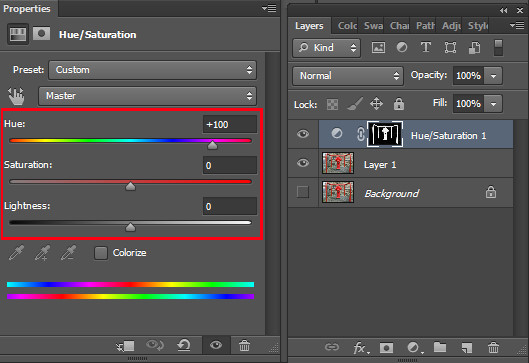
Task: Open the Preset dropdown showing Custom
Action: (152, 70)
